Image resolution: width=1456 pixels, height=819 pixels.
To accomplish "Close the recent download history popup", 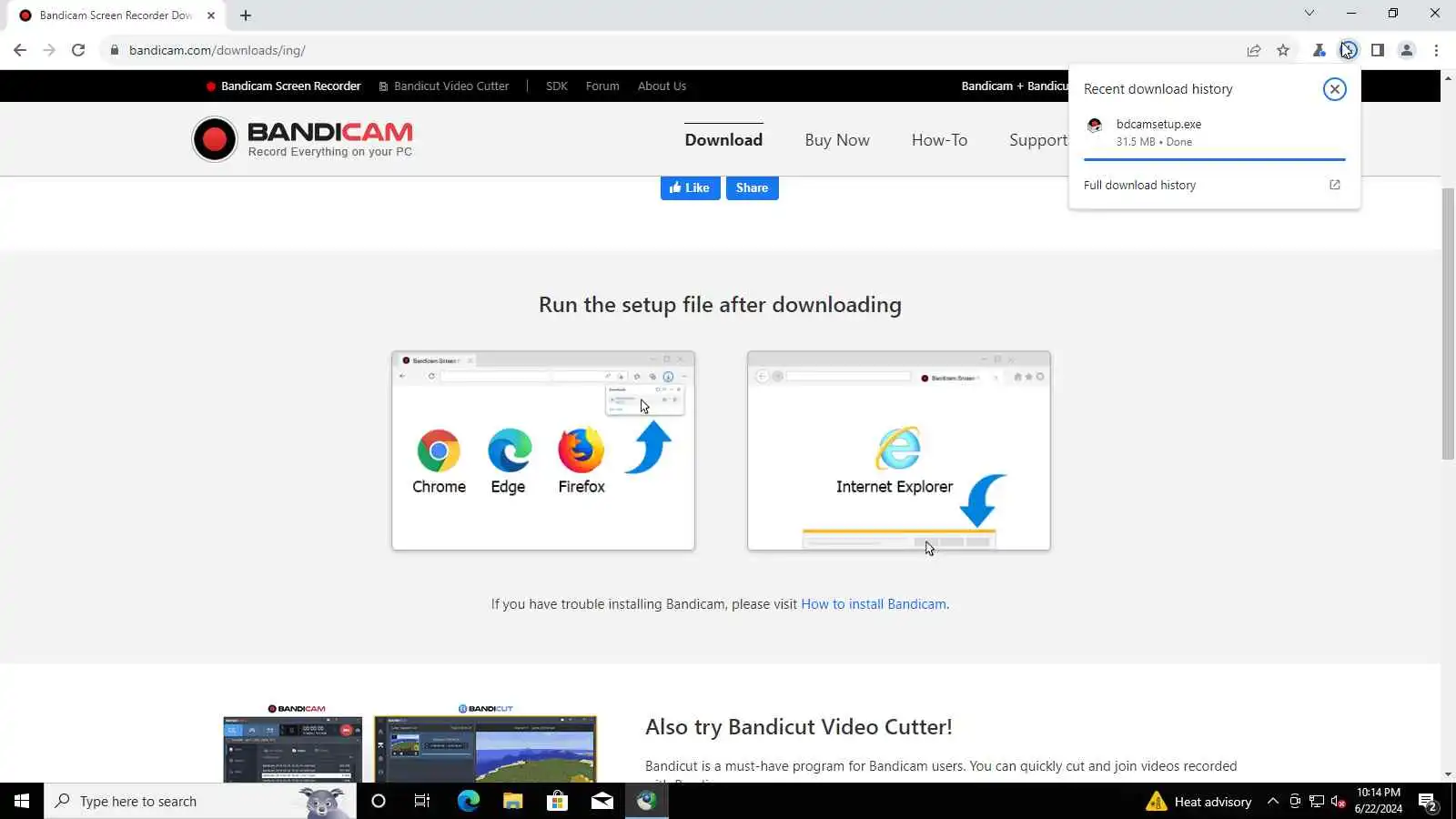I will click(1335, 89).
